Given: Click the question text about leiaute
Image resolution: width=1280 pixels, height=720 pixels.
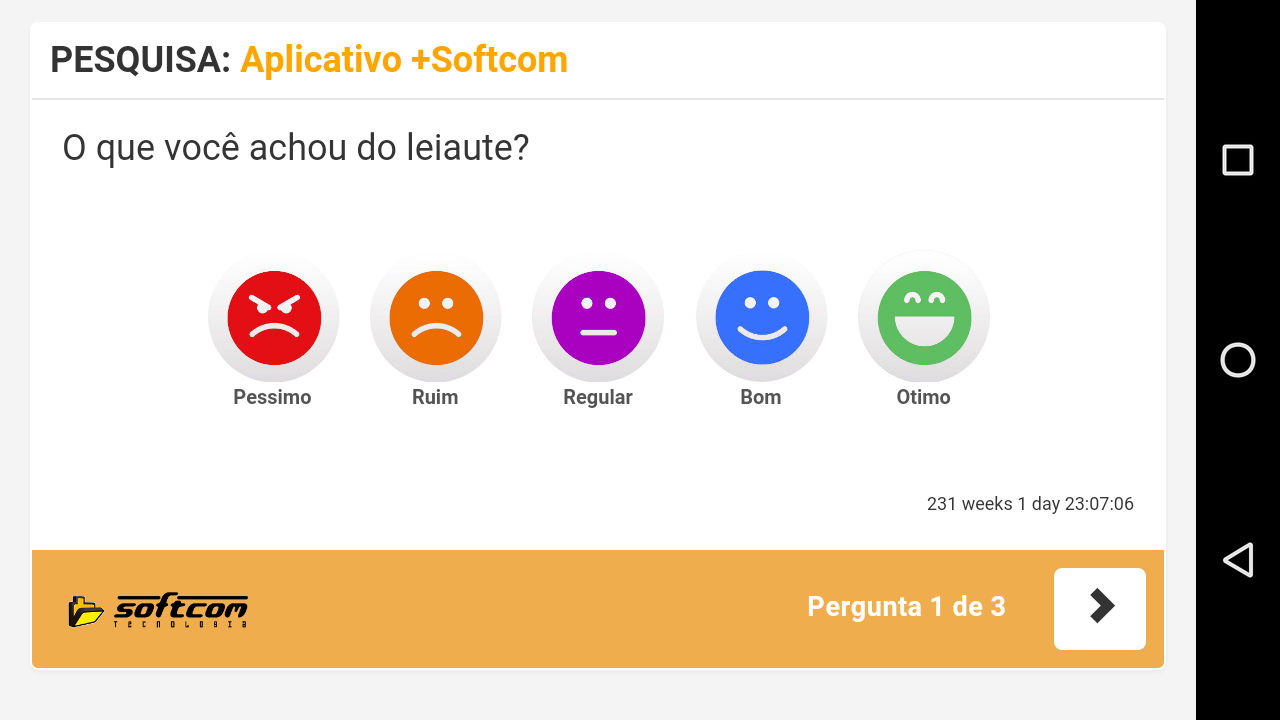Looking at the screenshot, I should click(295, 148).
